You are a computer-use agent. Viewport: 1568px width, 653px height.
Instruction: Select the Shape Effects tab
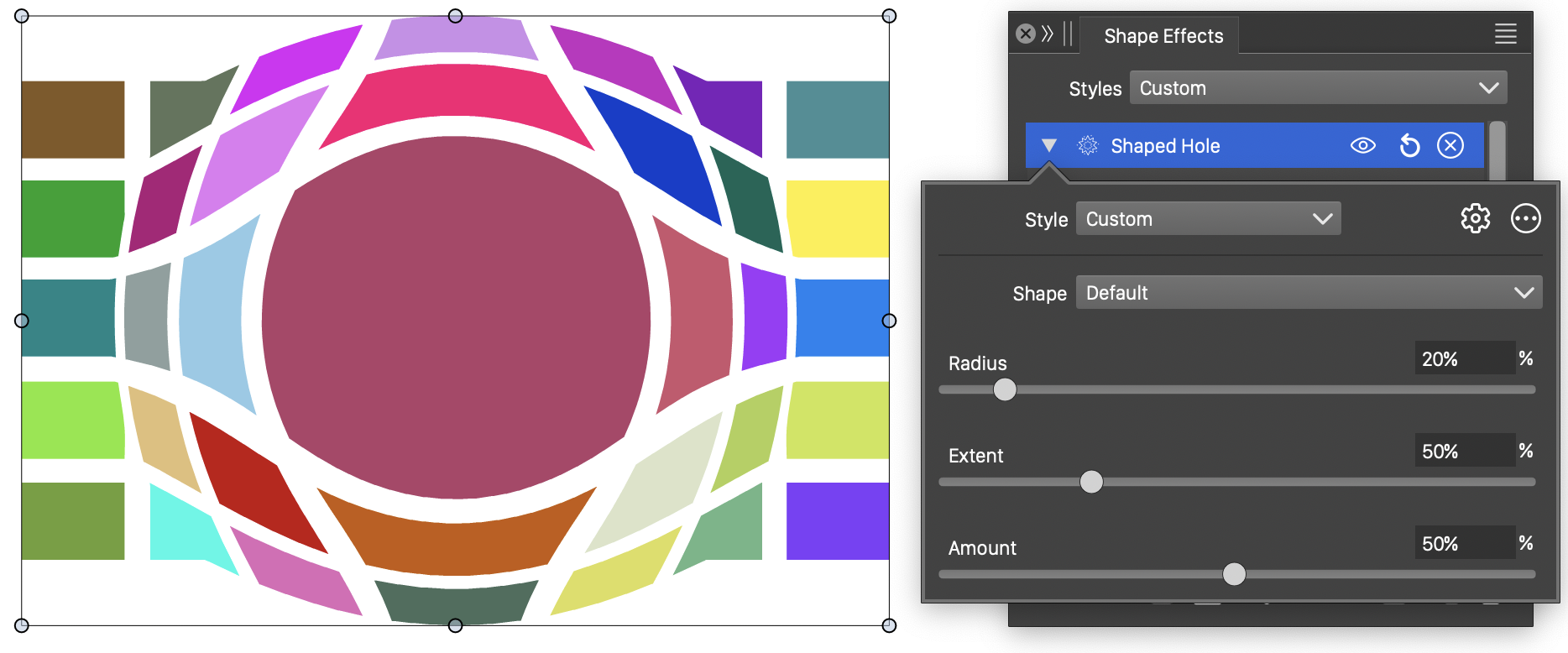1163,36
